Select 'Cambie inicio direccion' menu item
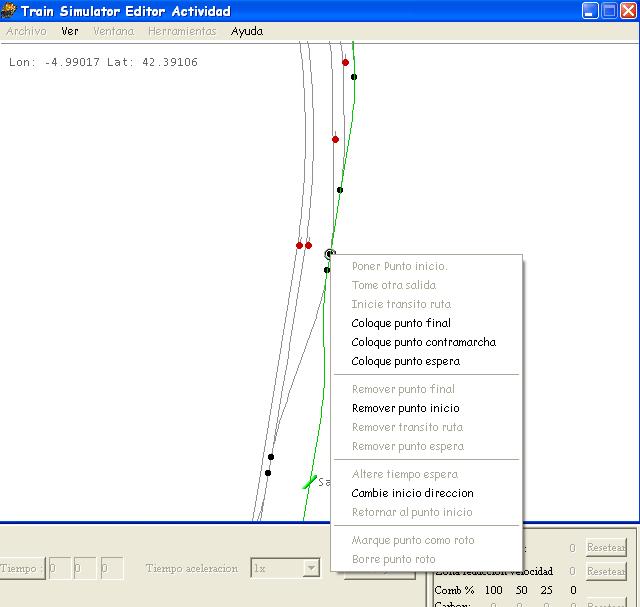Image resolution: width=640 pixels, height=607 pixels. (x=412, y=493)
